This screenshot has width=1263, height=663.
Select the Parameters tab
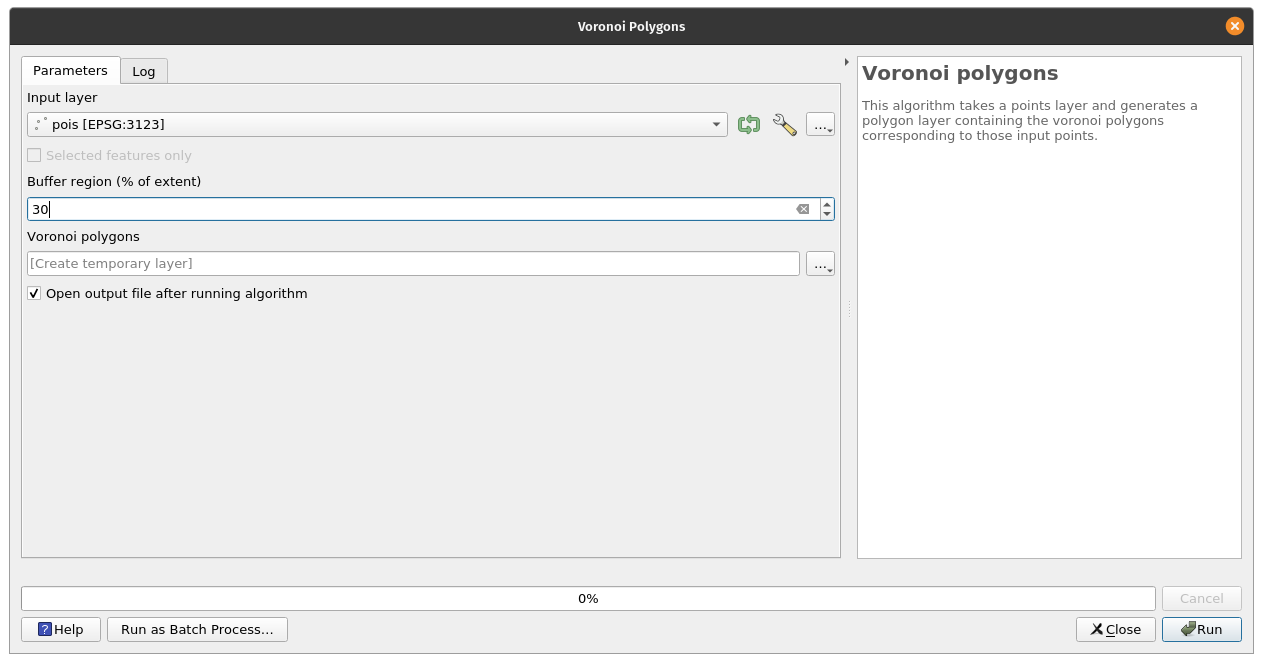click(70, 71)
